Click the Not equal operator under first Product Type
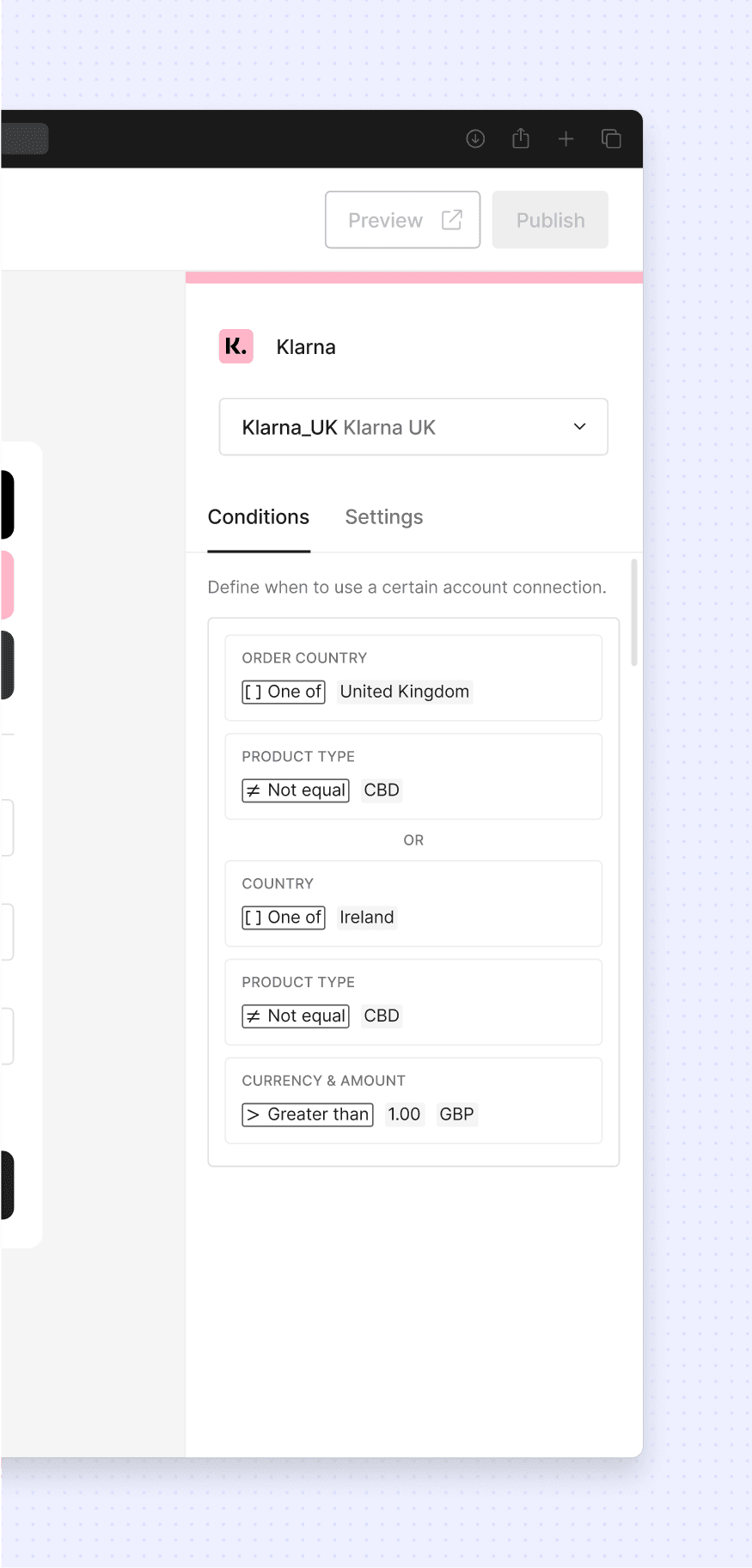The width and height of the screenshot is (752, 1568). [x=296, y=790]
